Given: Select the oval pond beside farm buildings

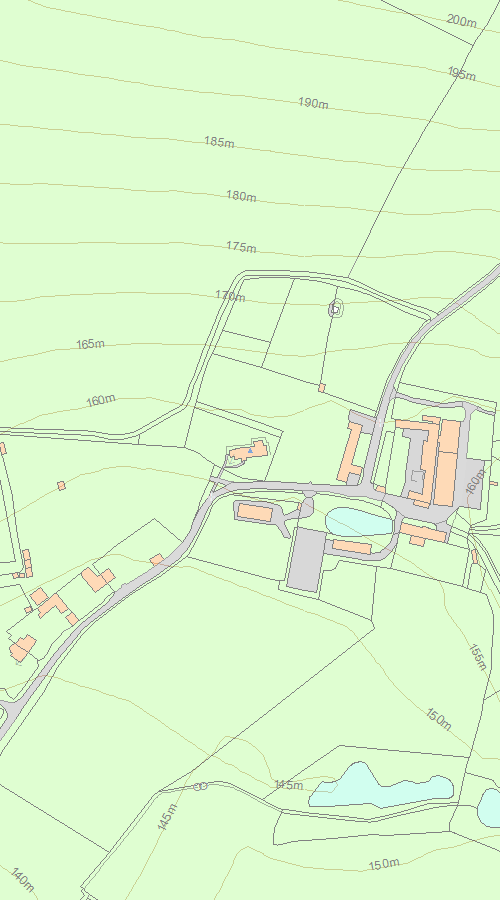Looking at the screenshot, I should click(x=359, y=522).
